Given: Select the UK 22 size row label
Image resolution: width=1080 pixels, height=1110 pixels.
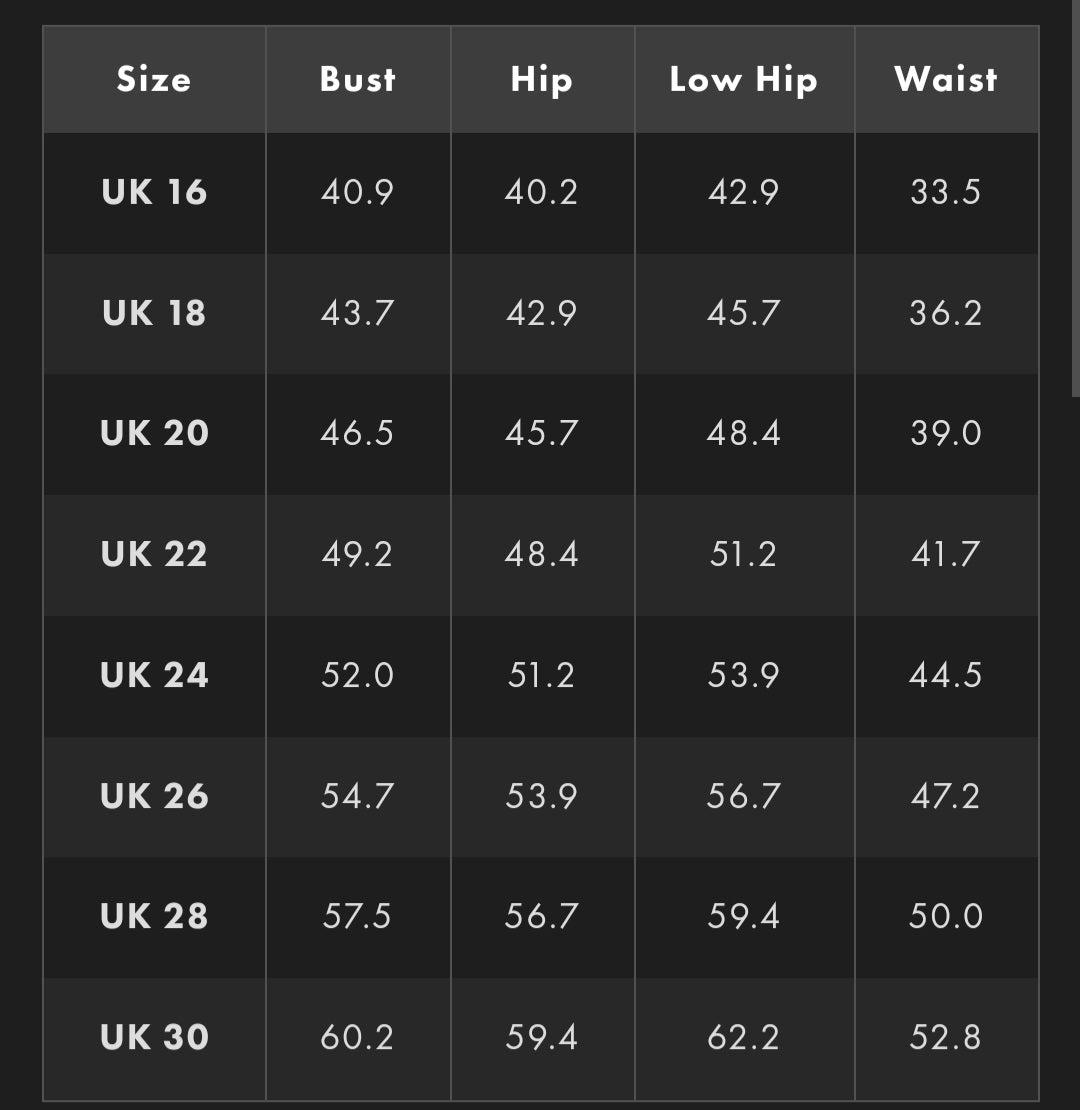Looking at the screenshot, I should (154, 554).
